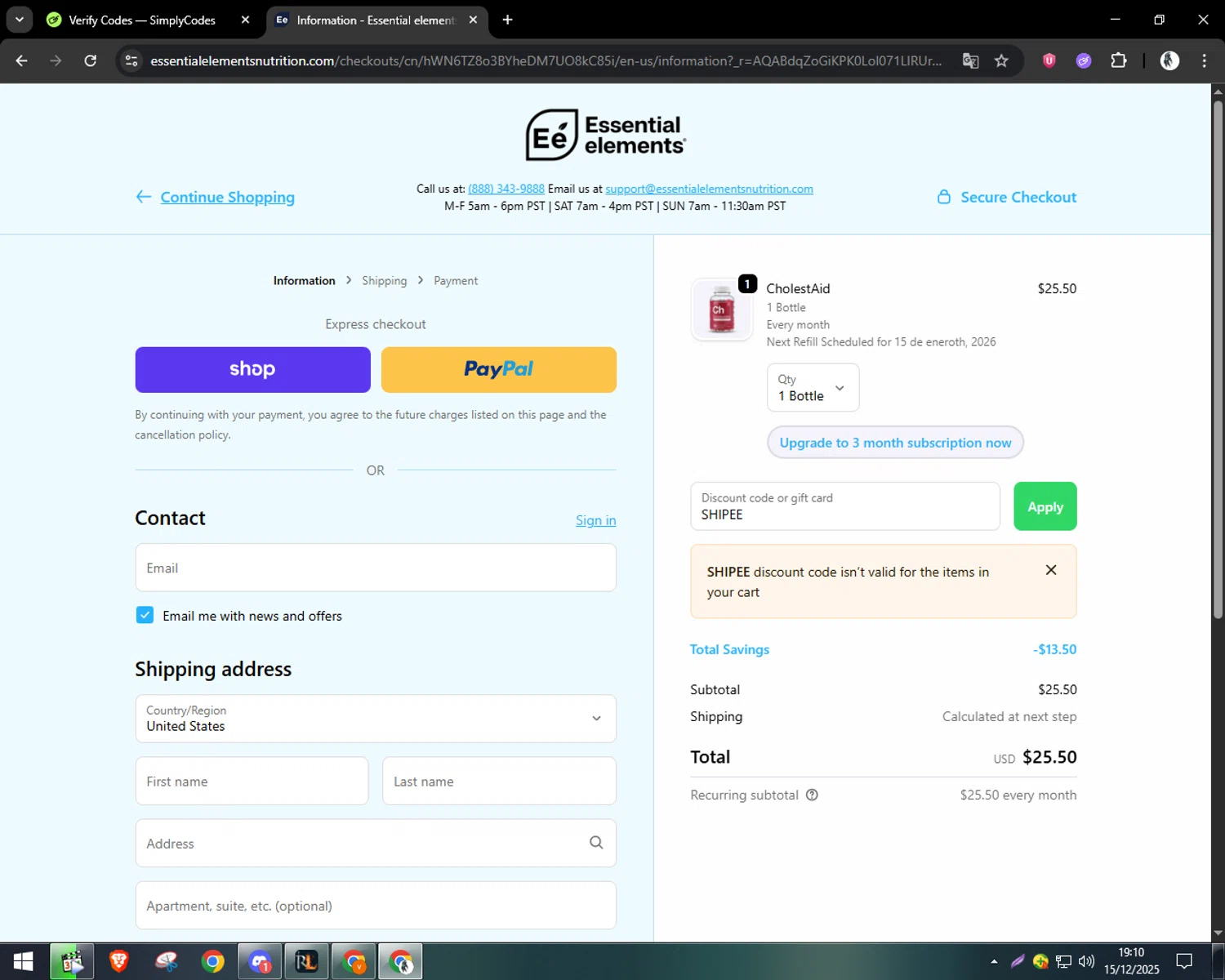Image resolution: width=1225 pixels, height=980 pixels.
Task: Show hidden system tray icons
Action: tap(994, 961)
